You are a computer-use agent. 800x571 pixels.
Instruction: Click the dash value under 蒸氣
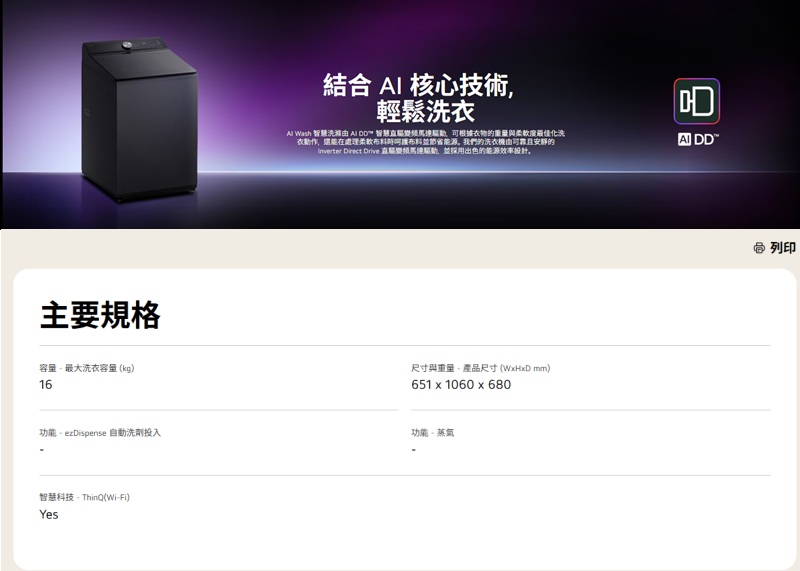(414, 450)
